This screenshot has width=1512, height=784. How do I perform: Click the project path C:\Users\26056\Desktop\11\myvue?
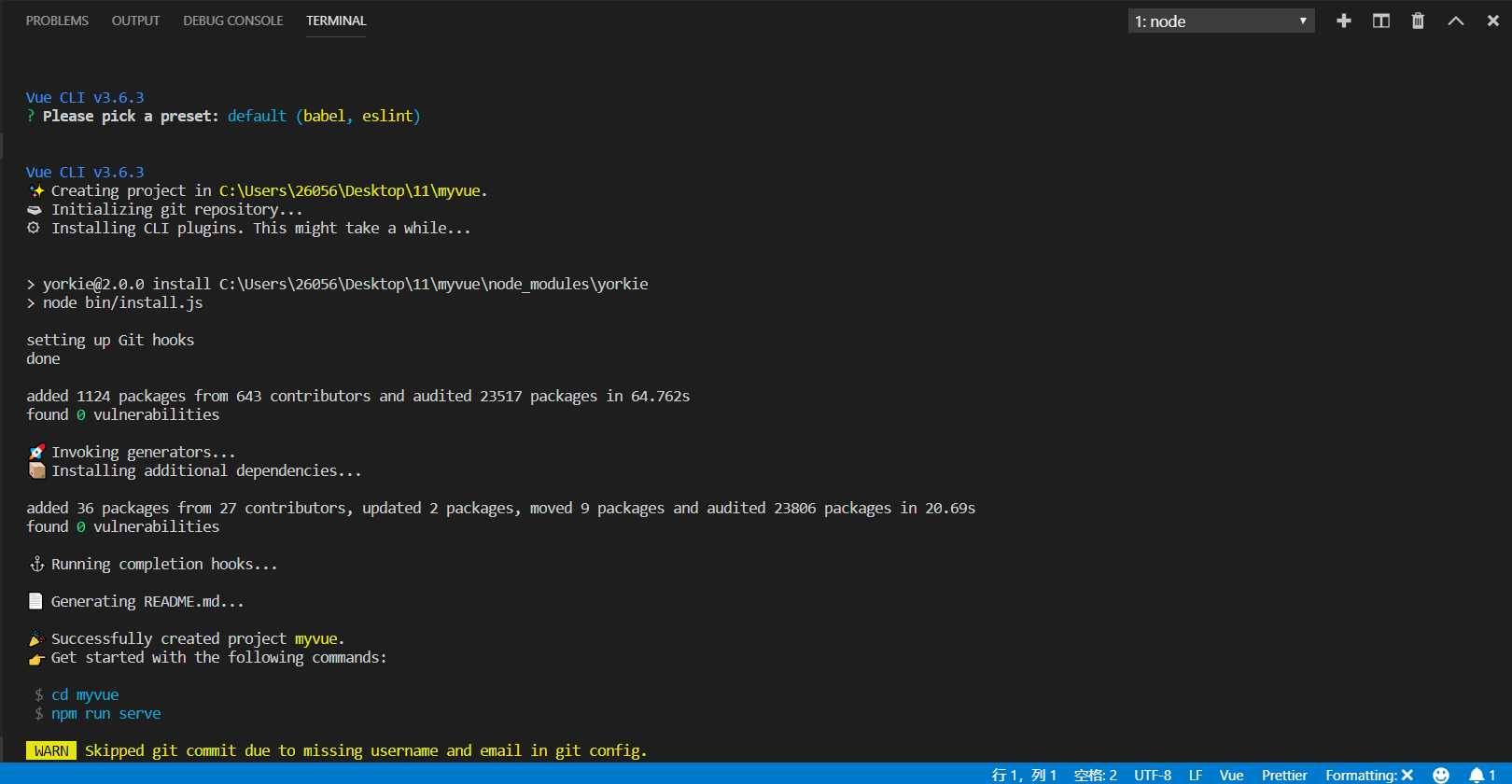click(x=351, y=190)
